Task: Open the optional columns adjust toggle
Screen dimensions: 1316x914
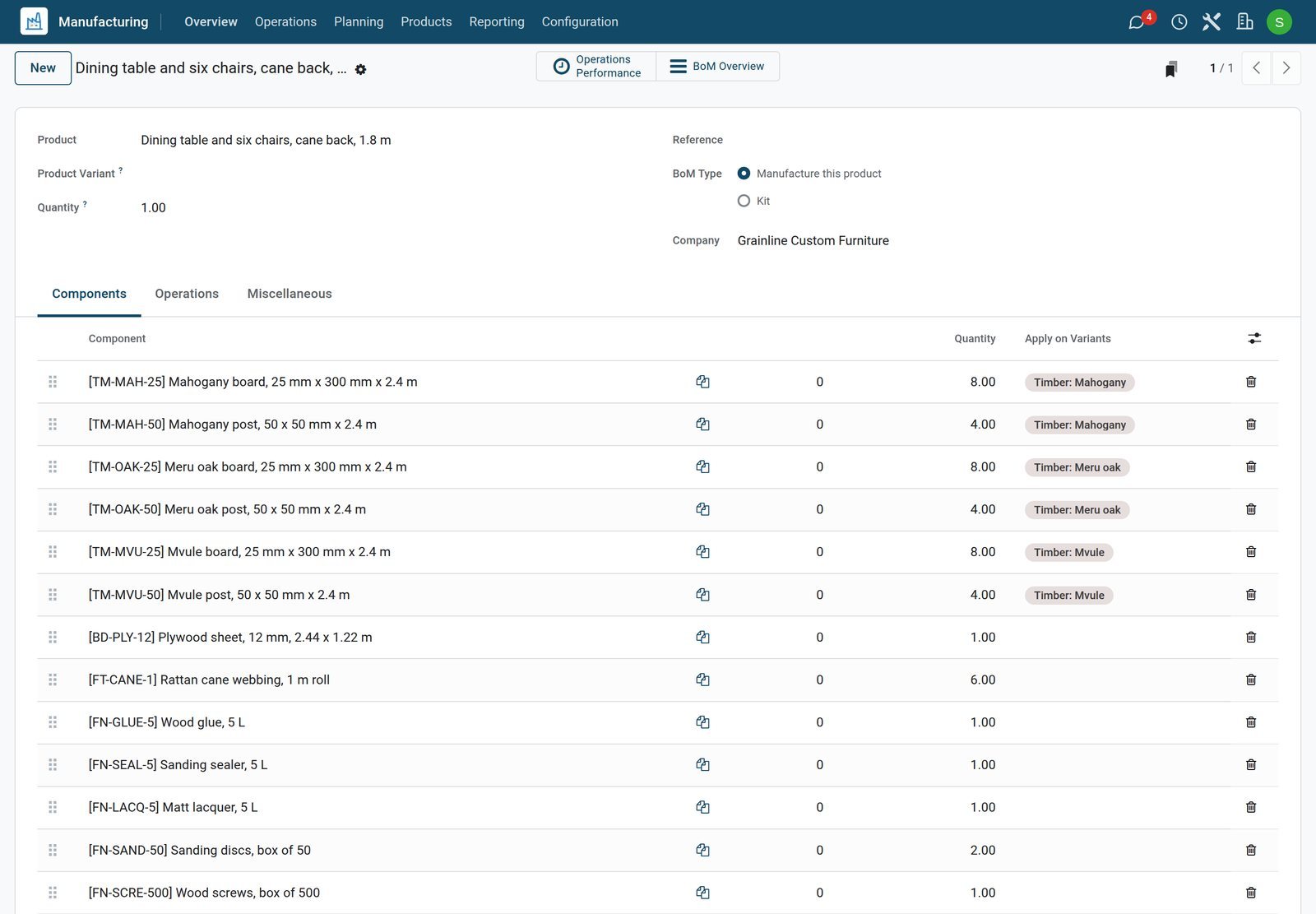Action: tap(1253, 338)
